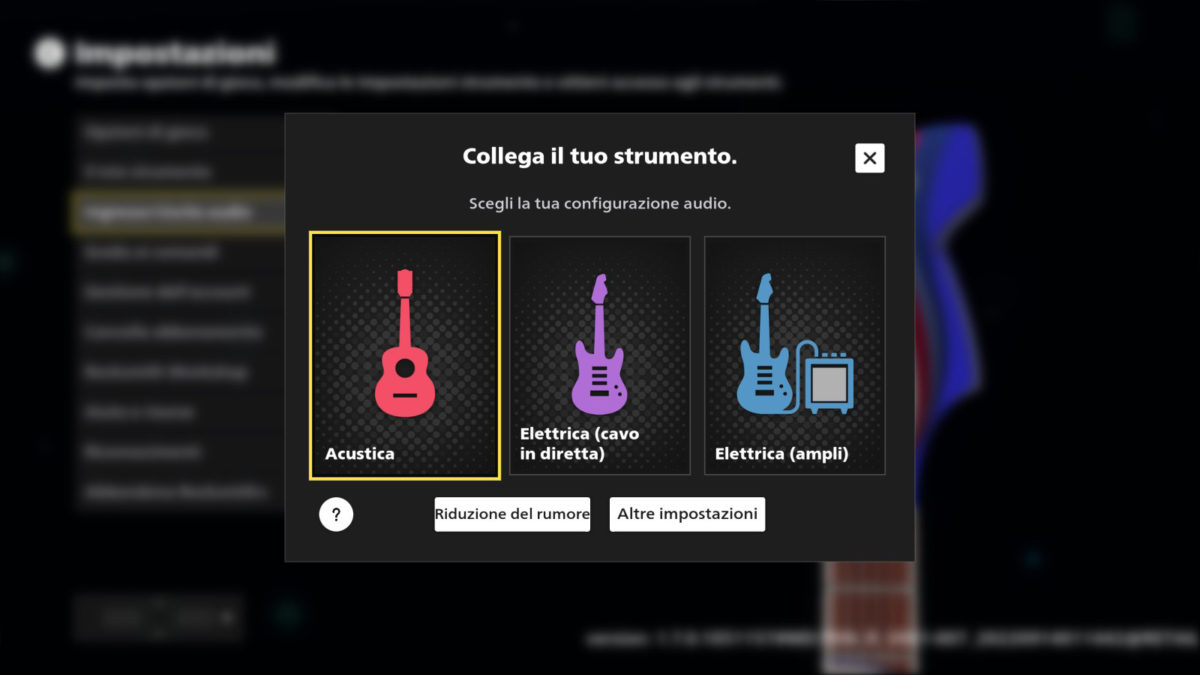
Task: Select the Acustica label
Action: click(360, 453)
